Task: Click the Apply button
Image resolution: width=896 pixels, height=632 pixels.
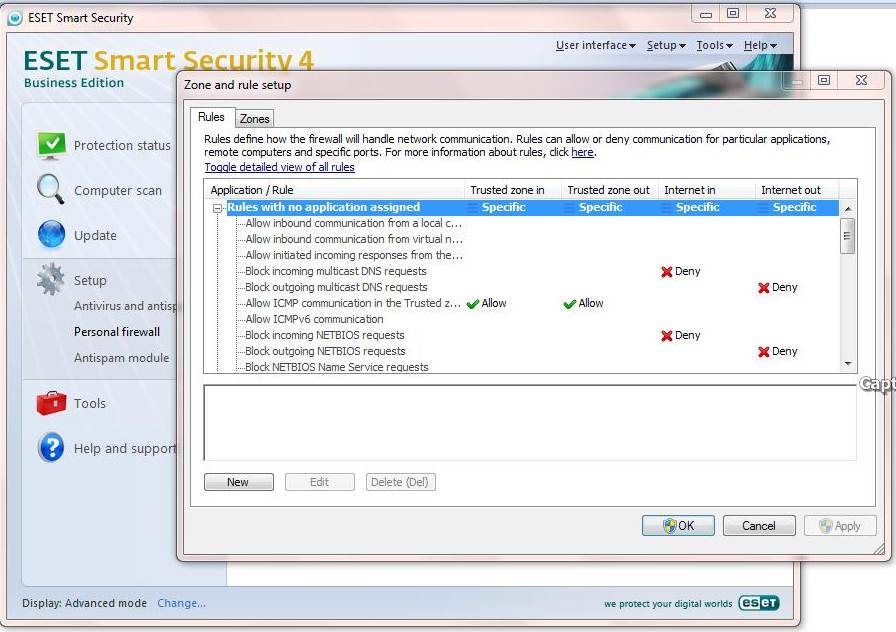Action: point(840,525)
